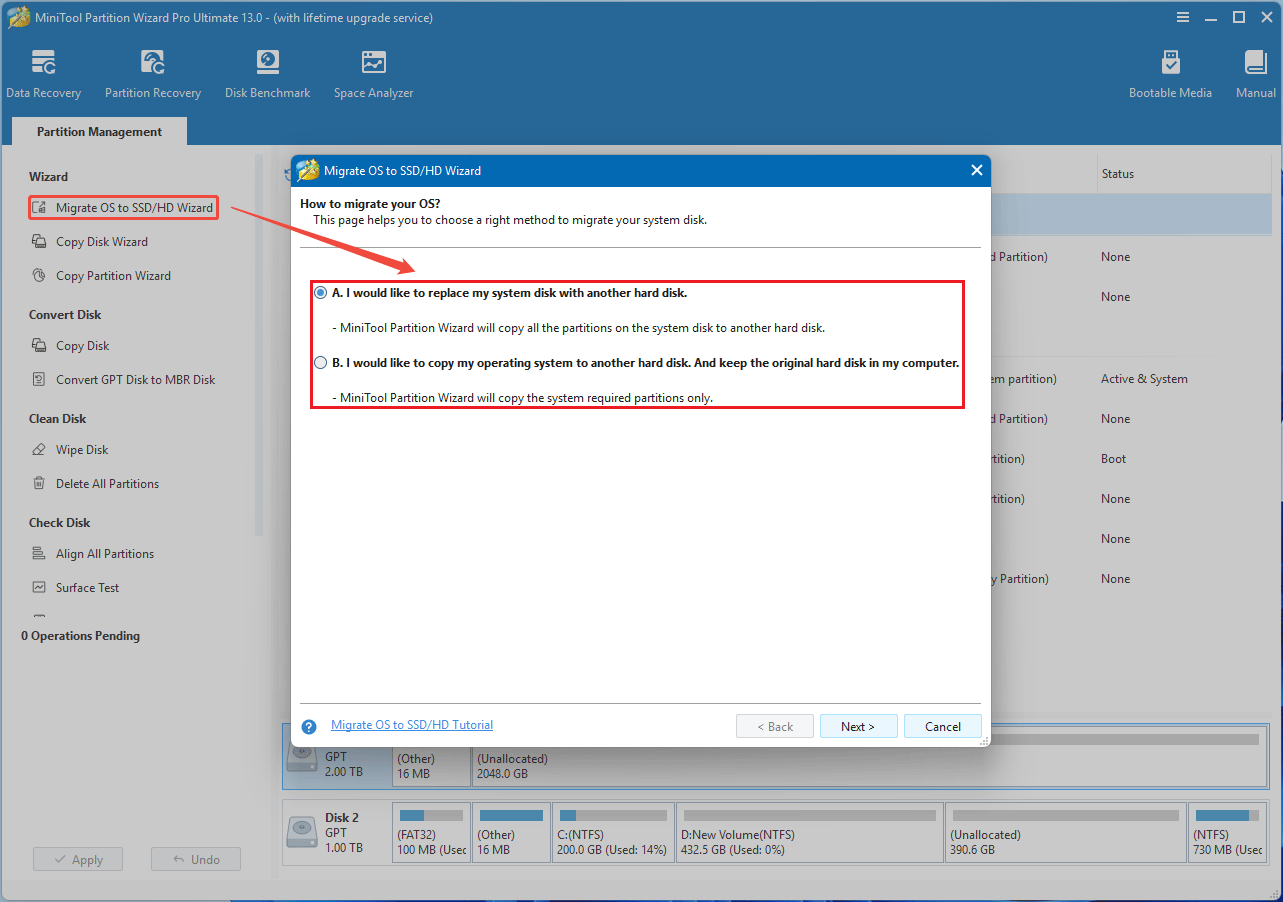
Task: Click the Apply button
Action: (x=78, y=860)
